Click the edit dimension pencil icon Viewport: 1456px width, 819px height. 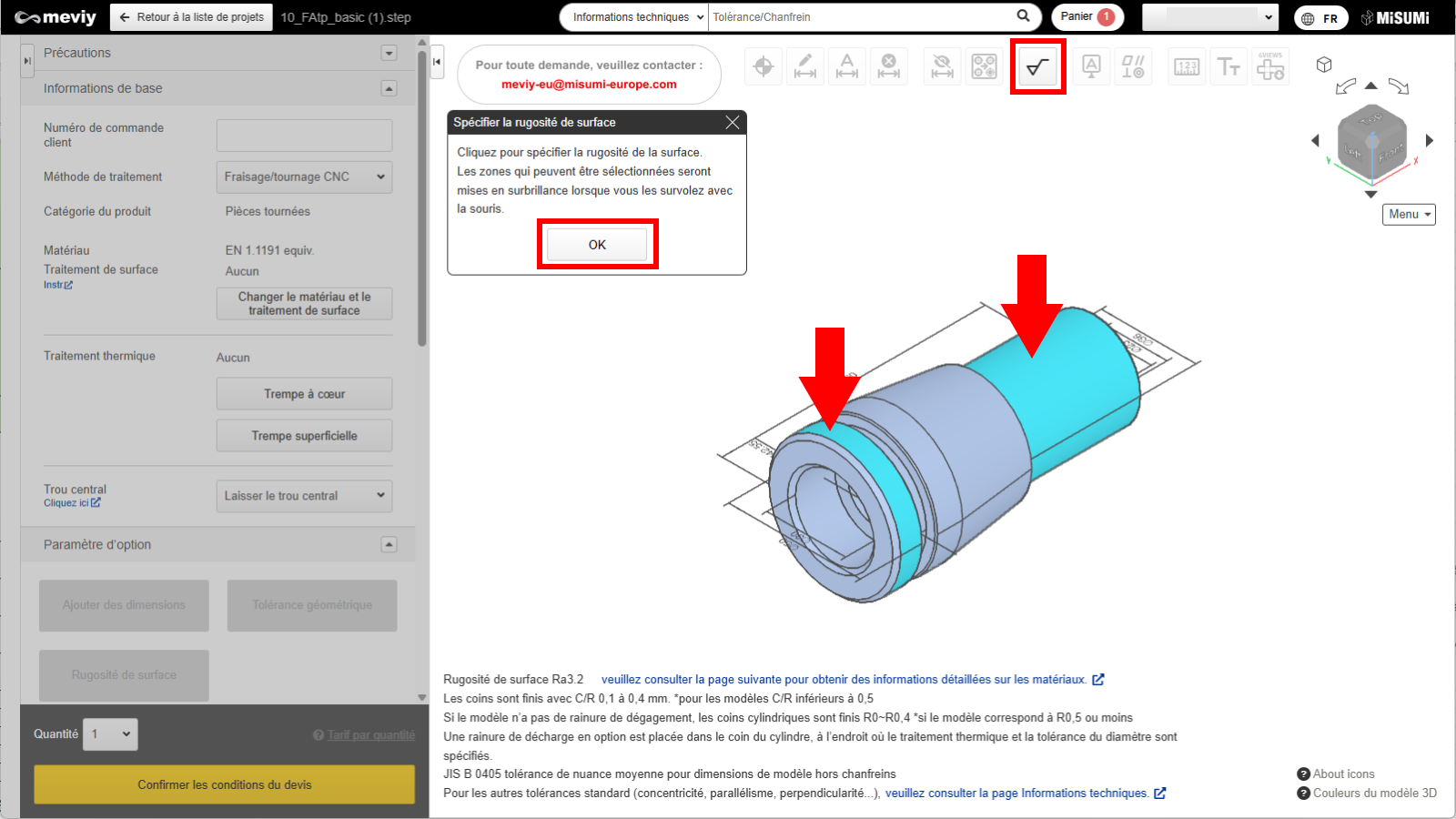coord(805,66)
